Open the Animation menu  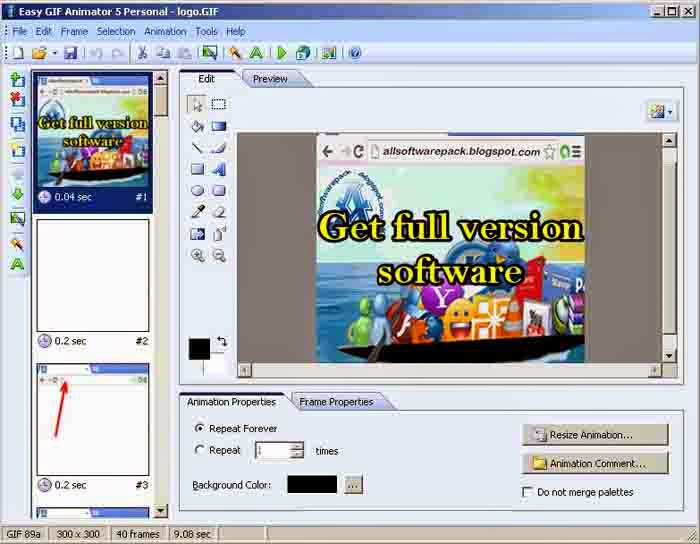click(x=165, y=31)
